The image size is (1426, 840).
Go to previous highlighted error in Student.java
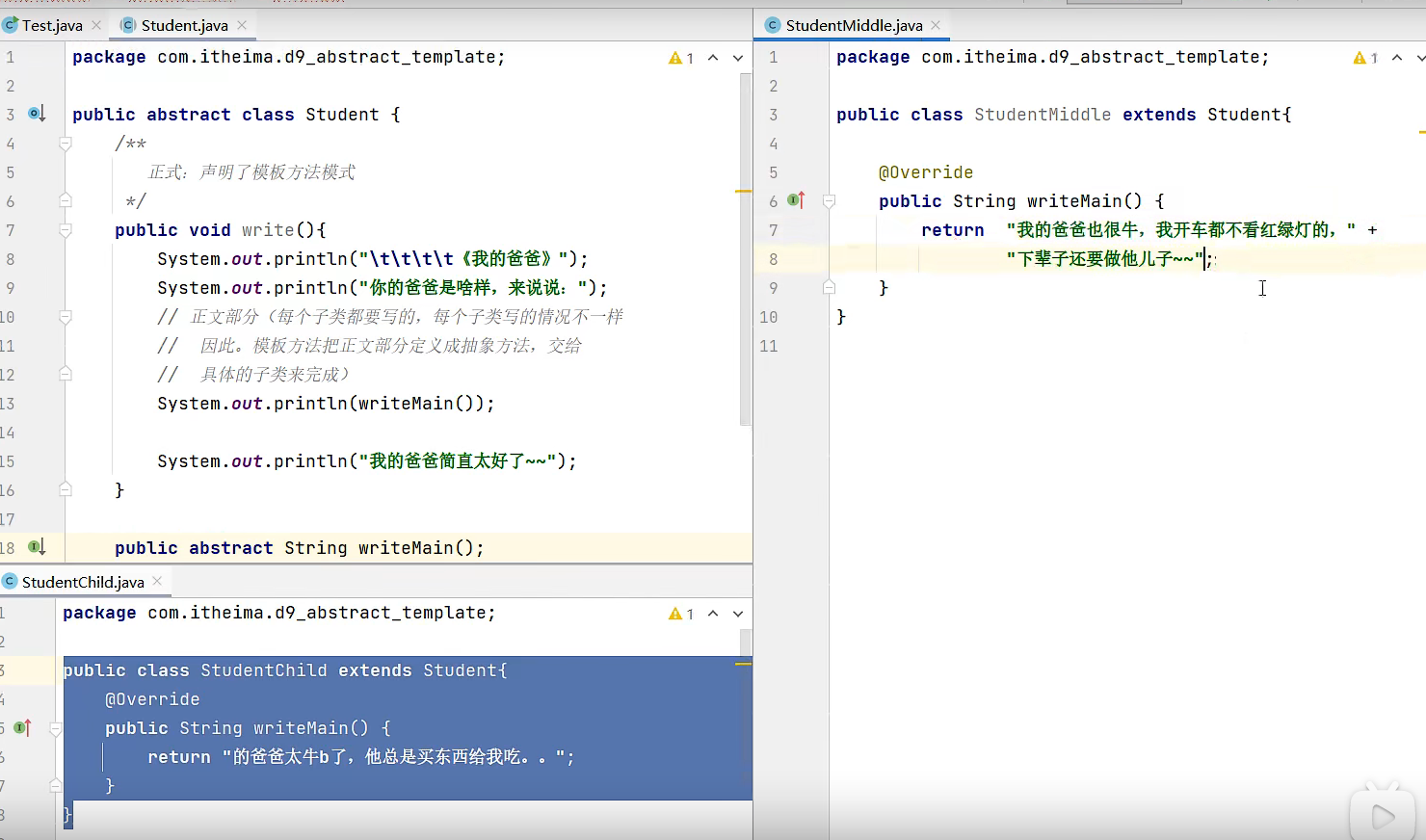pyautogui.click(x=713, y=58)
